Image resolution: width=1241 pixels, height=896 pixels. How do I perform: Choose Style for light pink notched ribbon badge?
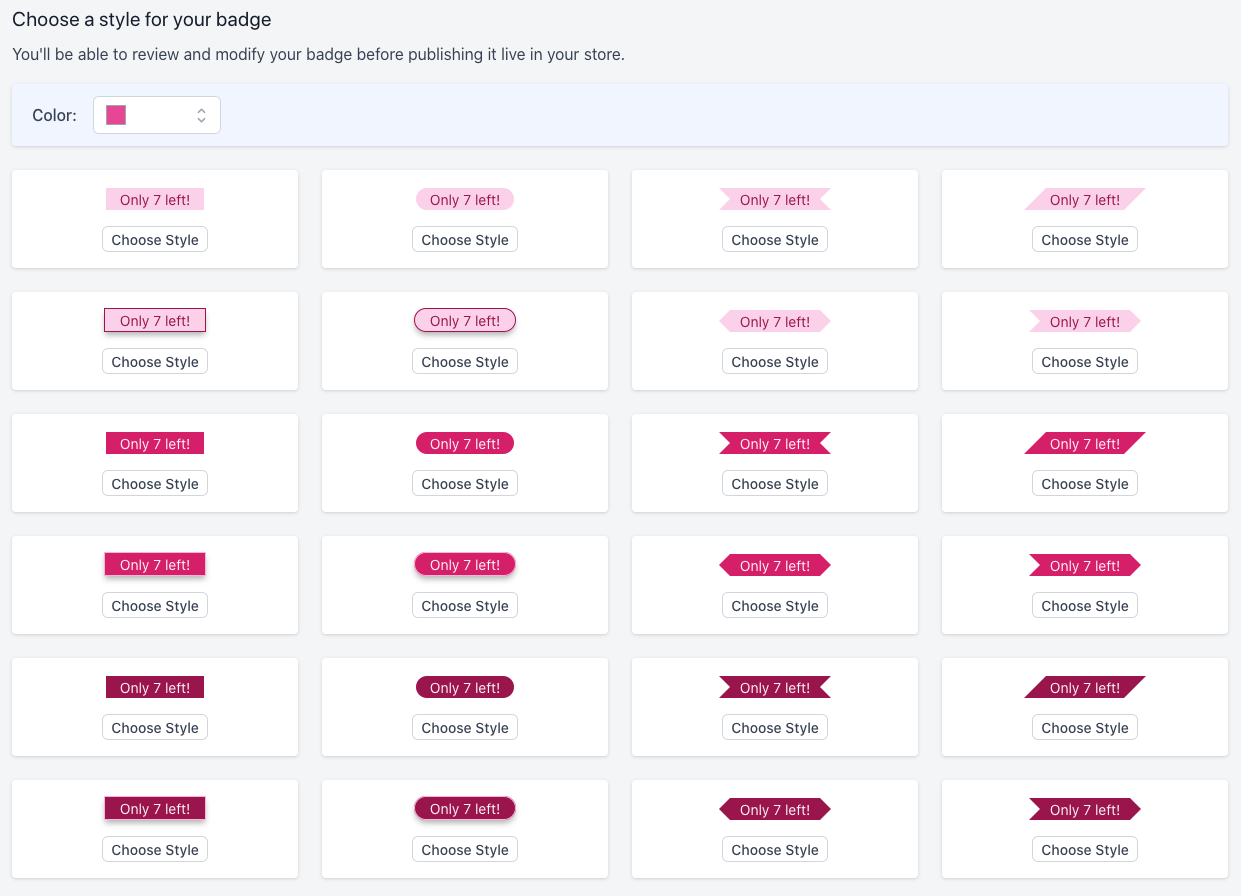pos(775,240)
